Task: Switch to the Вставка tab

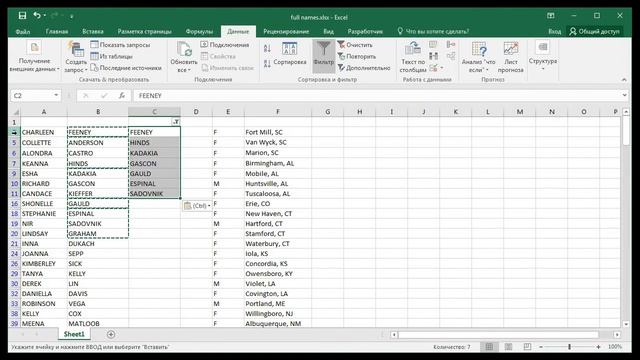Action: [93, 31]
